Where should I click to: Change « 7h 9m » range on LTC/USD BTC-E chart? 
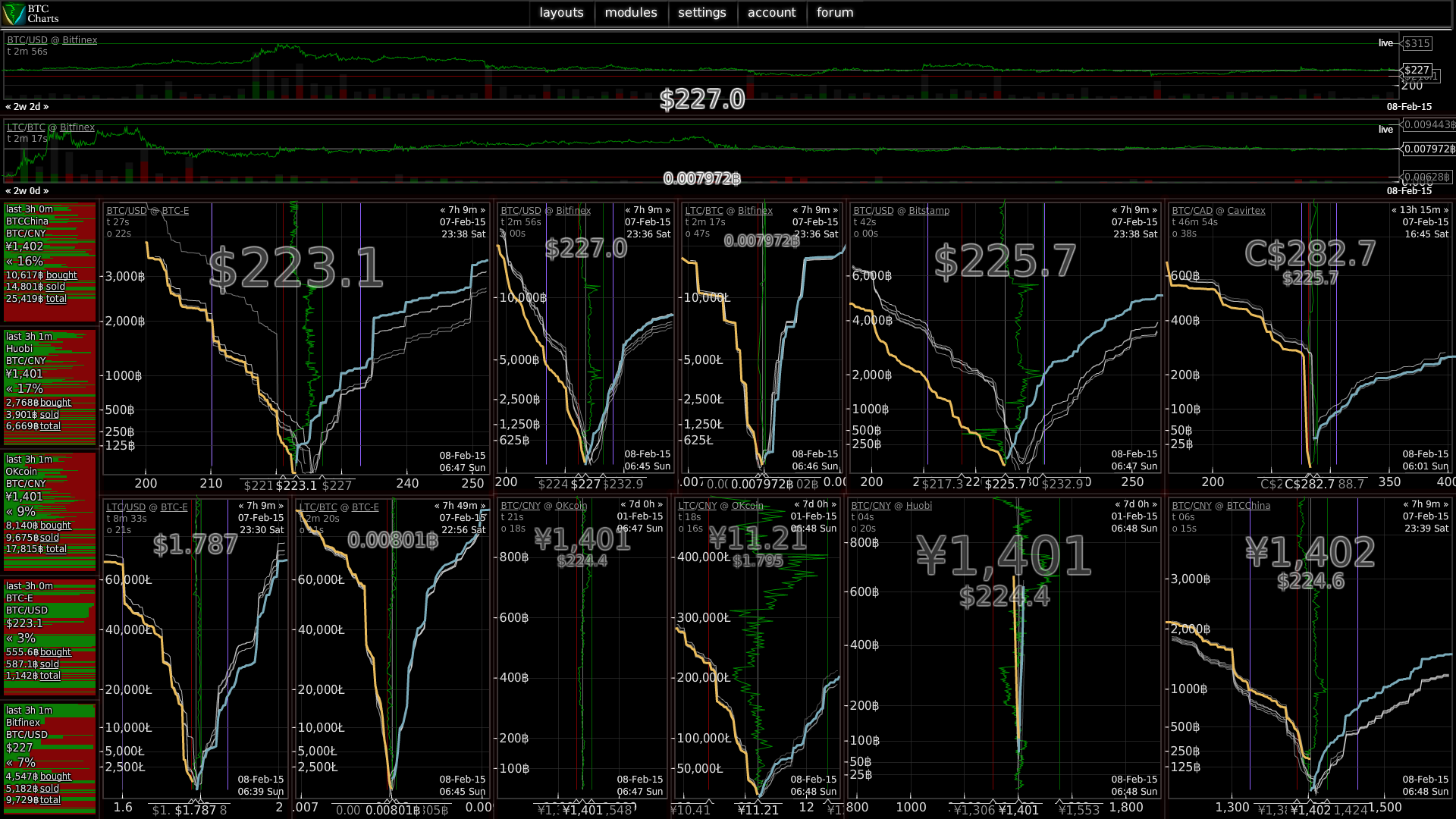261,506
